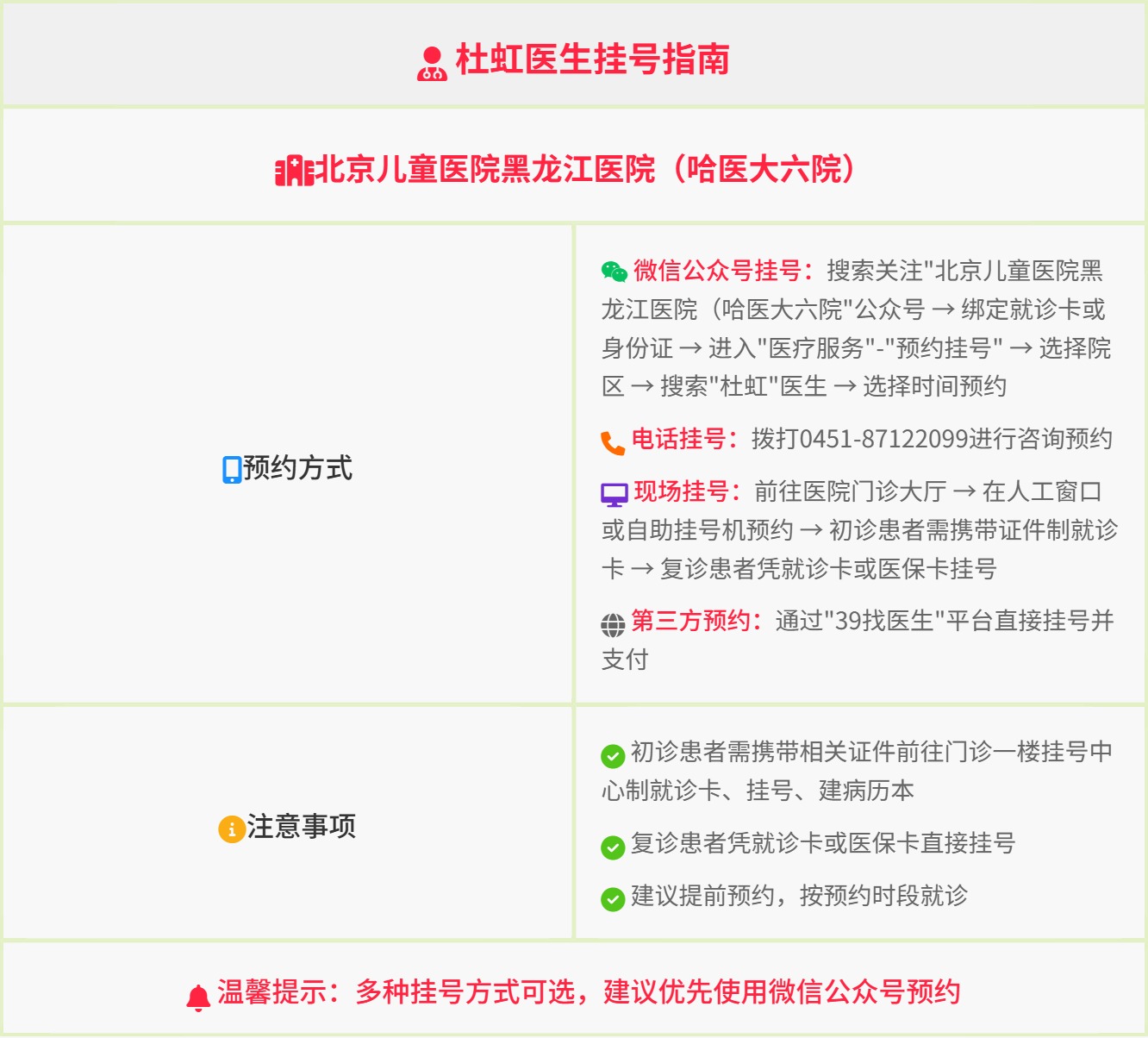Click the green check icon before 复诊患者凭就诊卡

[x=613, y=847]
